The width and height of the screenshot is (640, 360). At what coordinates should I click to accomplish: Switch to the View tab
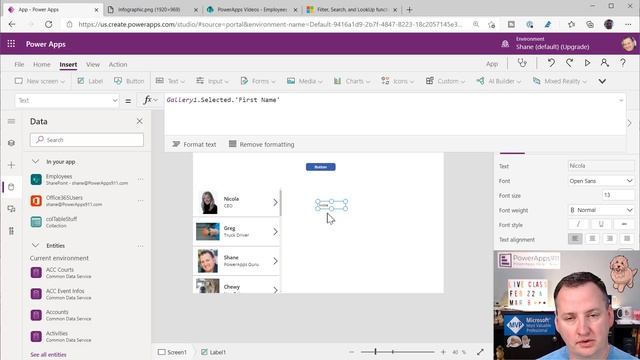tap(93, 64)
